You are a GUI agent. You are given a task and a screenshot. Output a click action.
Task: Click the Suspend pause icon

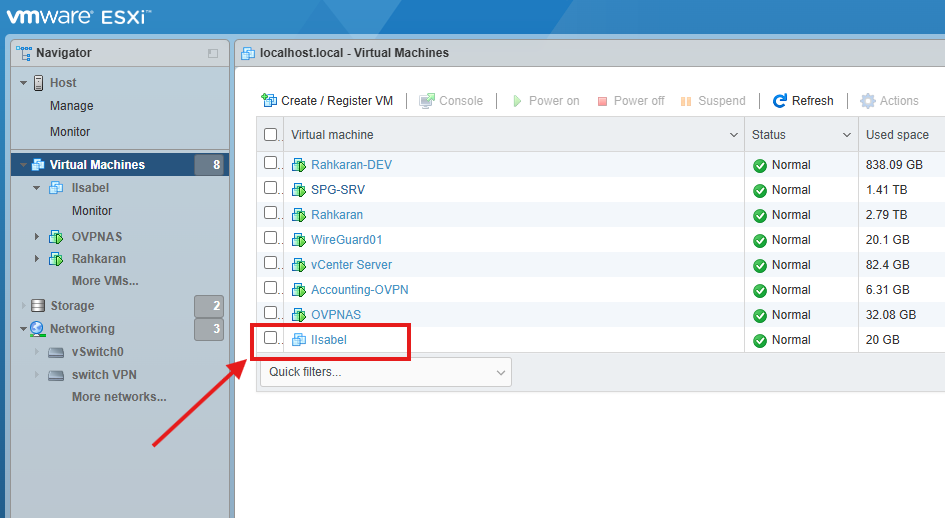pos(686,101)
